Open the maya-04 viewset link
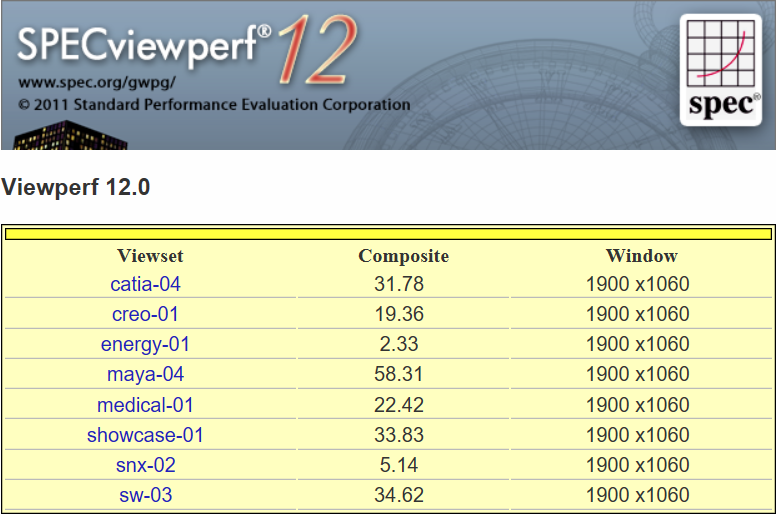The width and height of the screenshot is (776, 514). pos(145,374)
